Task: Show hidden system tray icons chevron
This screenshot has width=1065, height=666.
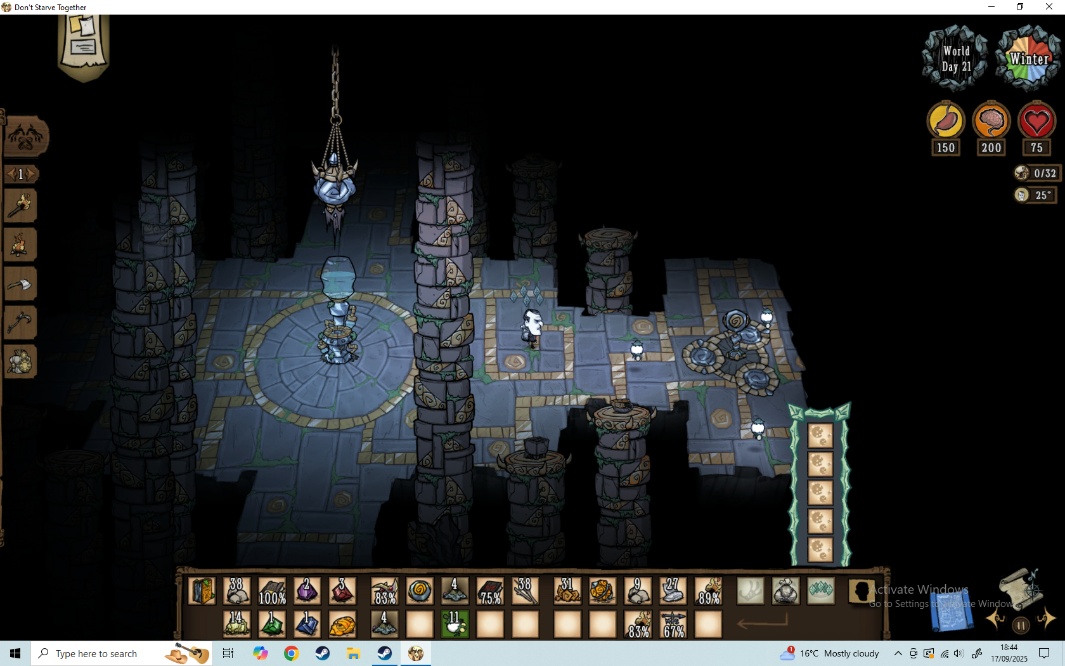Action: pos(897,653)
